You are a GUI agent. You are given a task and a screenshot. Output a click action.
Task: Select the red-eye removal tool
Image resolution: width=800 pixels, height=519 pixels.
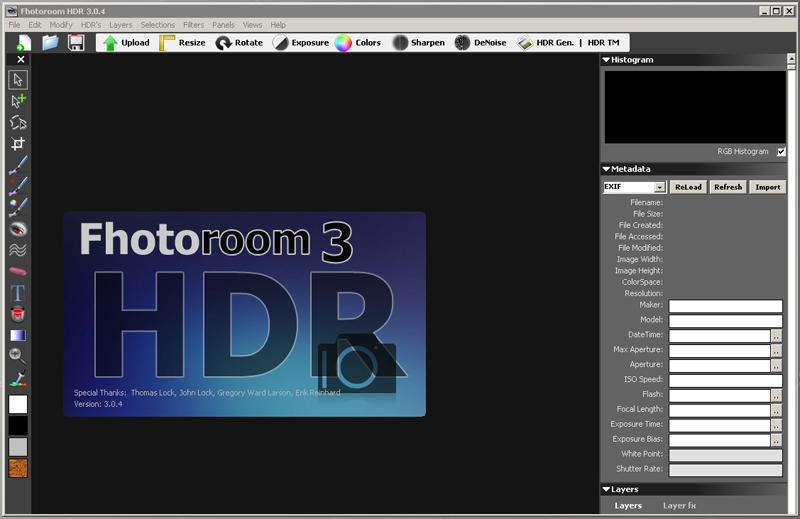(x=18, y=229)
